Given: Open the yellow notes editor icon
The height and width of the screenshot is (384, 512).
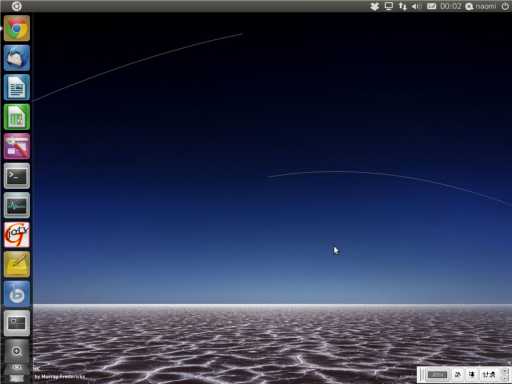Looking at the screenshot, I should pyautogui.click(x=17, y=264).
